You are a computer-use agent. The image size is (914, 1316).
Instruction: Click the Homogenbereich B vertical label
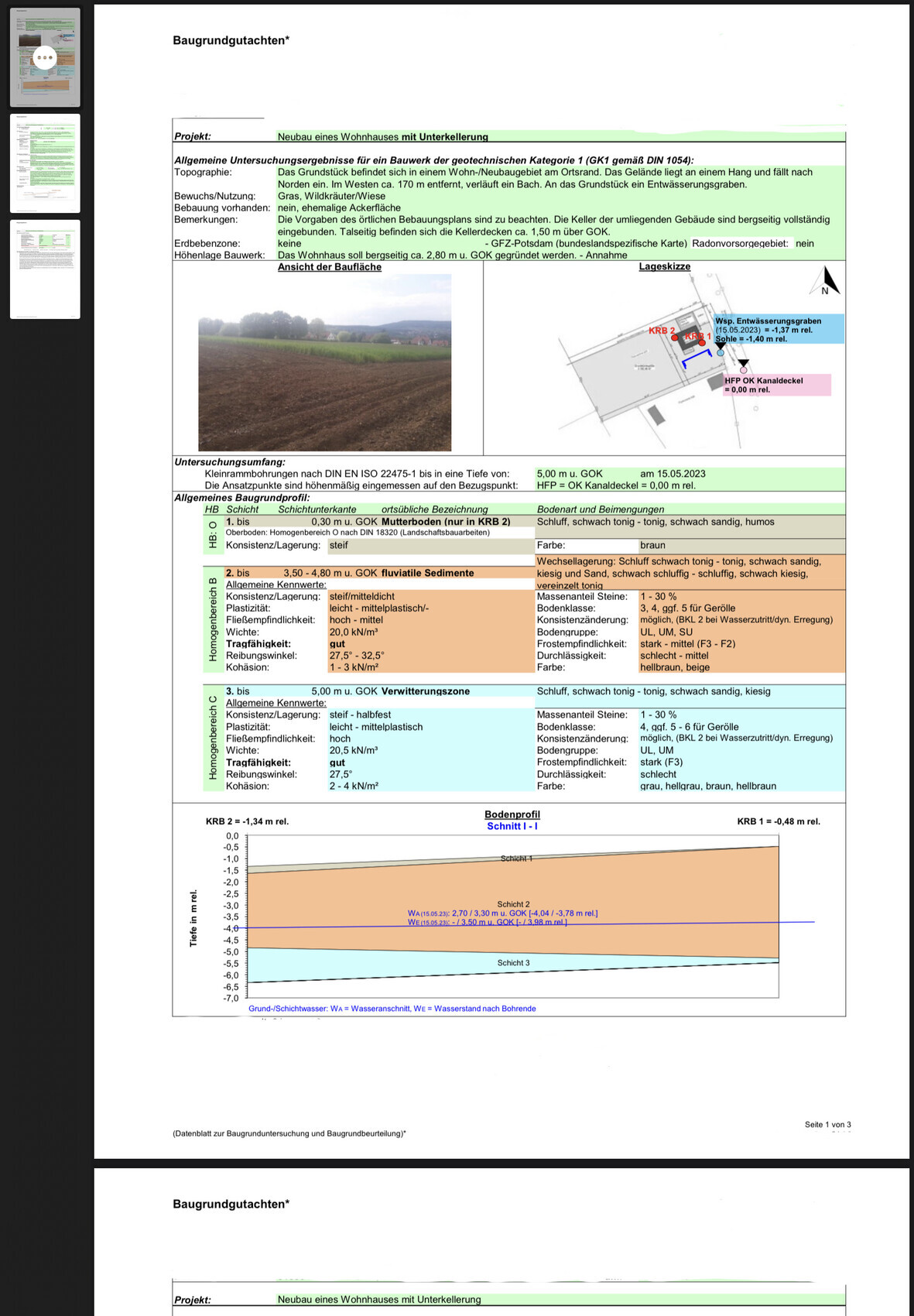click(213, 619)
